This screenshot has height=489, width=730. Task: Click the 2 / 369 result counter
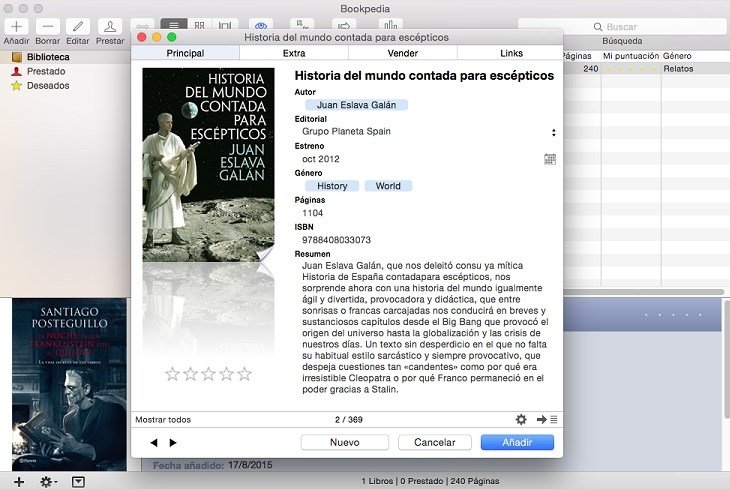[x=349, y=420]
